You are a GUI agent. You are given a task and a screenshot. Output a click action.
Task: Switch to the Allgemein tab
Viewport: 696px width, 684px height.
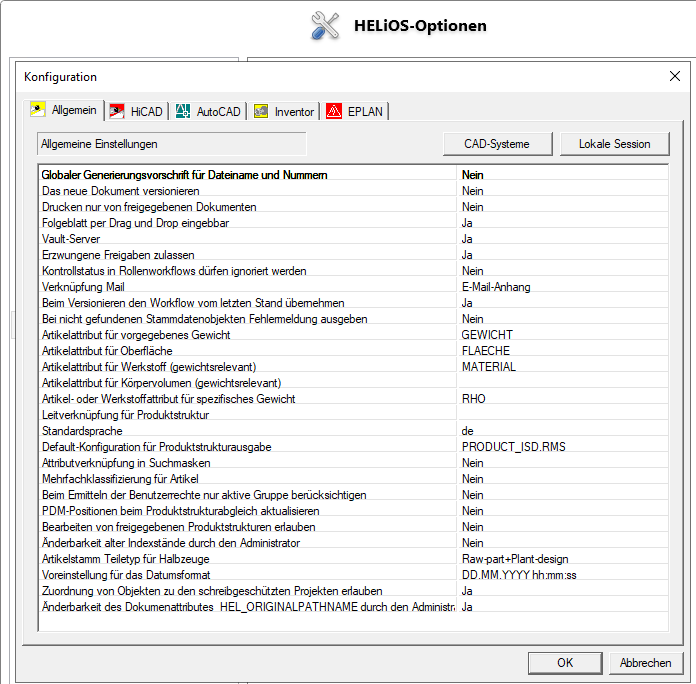pos(66,110)
